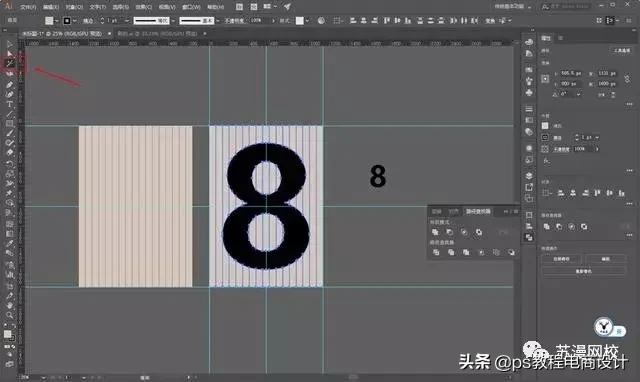640x382 pixels.
Task: Click the X position field in Properties
Action: click(571, 73)
